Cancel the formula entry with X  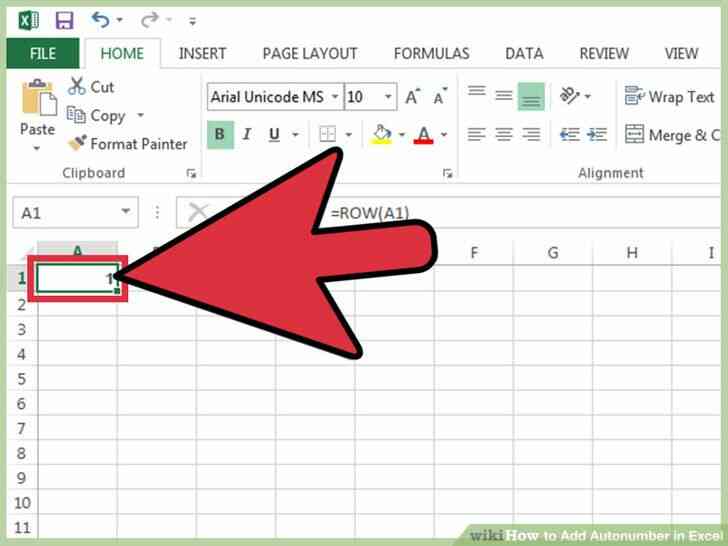point(198,213)
